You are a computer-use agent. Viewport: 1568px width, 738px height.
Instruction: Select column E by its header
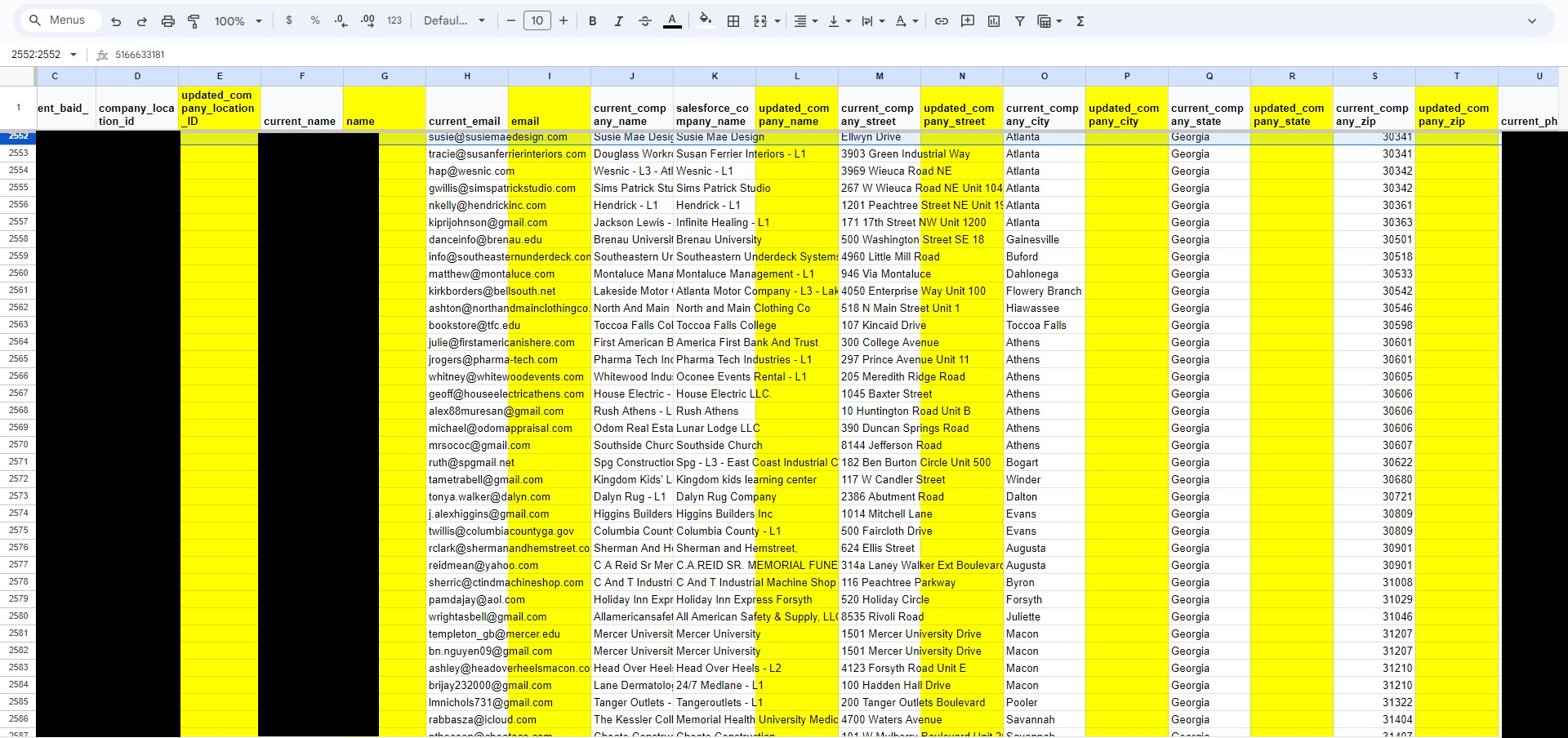point(220,76)
